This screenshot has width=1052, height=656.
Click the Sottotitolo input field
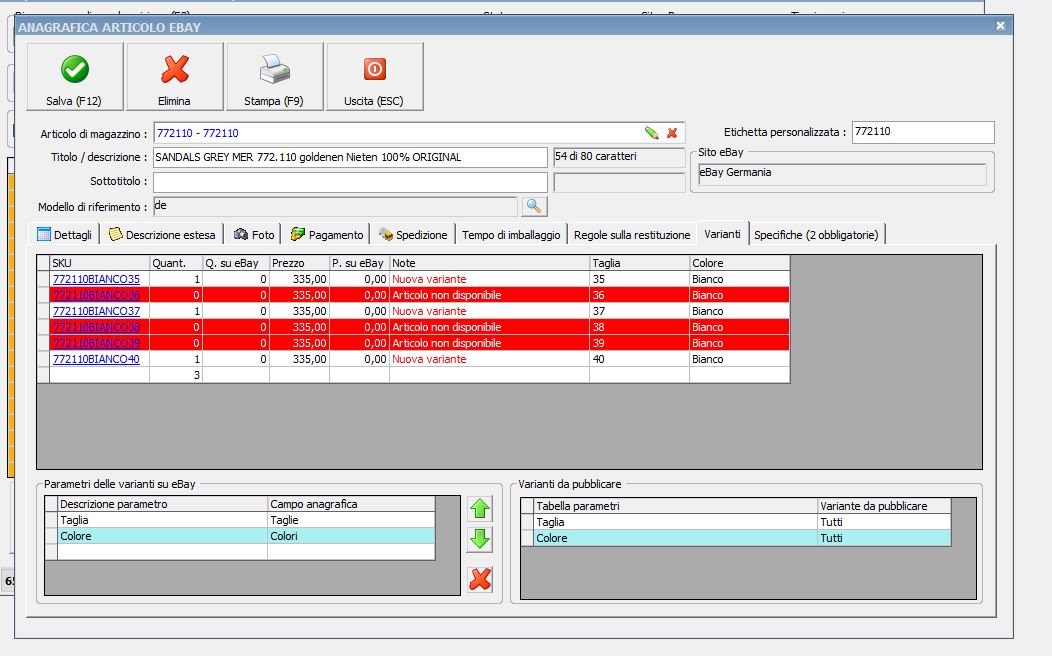(x=350, y=182)
